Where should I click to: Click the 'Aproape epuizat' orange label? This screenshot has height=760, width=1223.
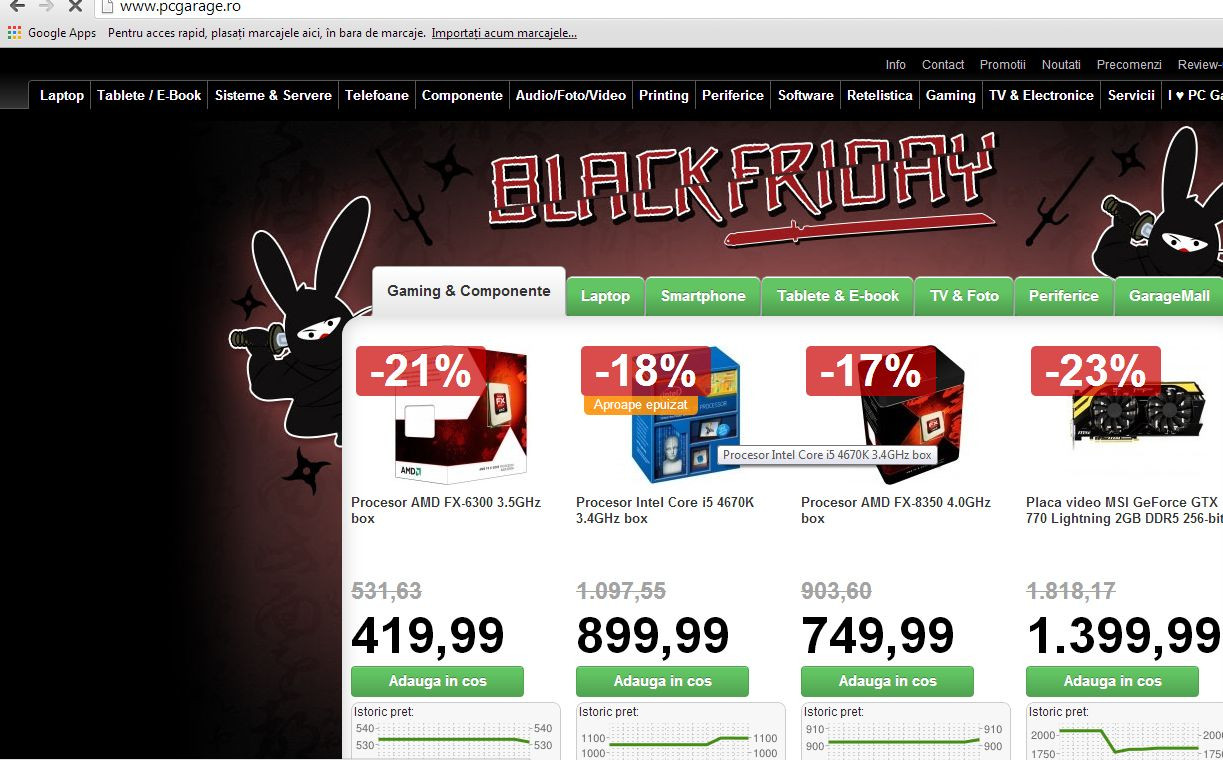coord(640,405)
